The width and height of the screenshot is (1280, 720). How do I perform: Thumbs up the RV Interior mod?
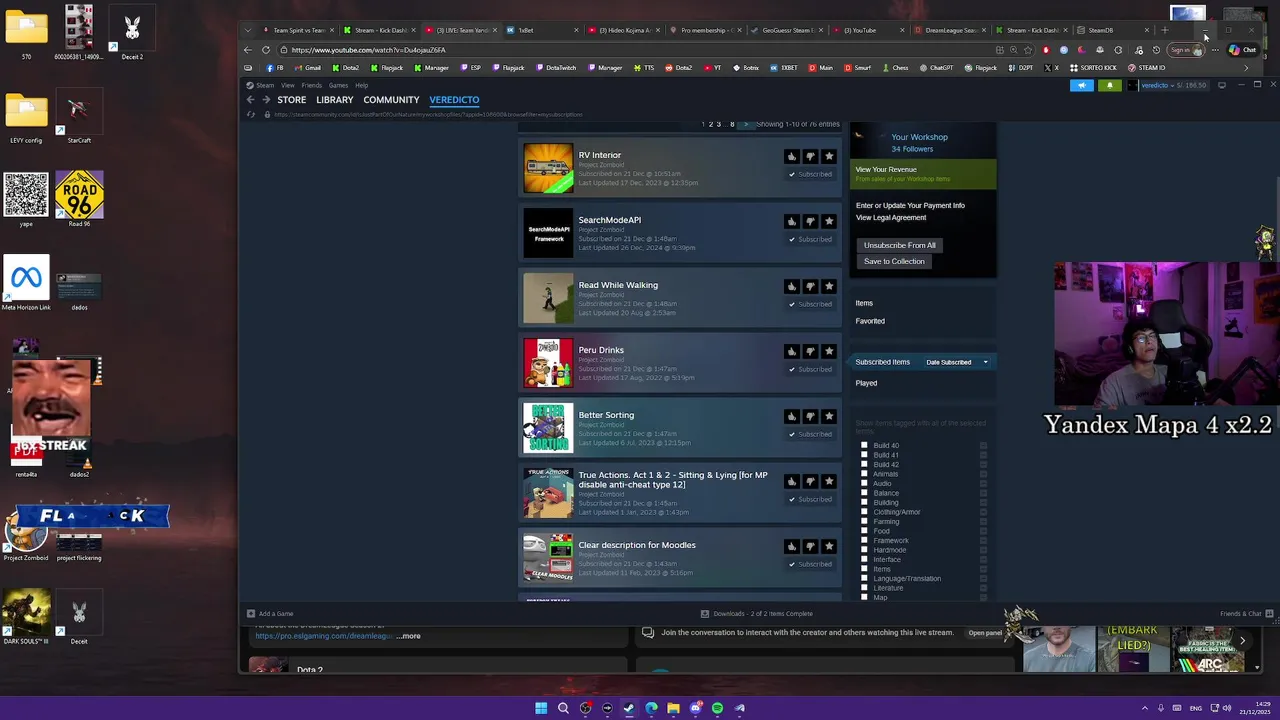click(792, 156)
